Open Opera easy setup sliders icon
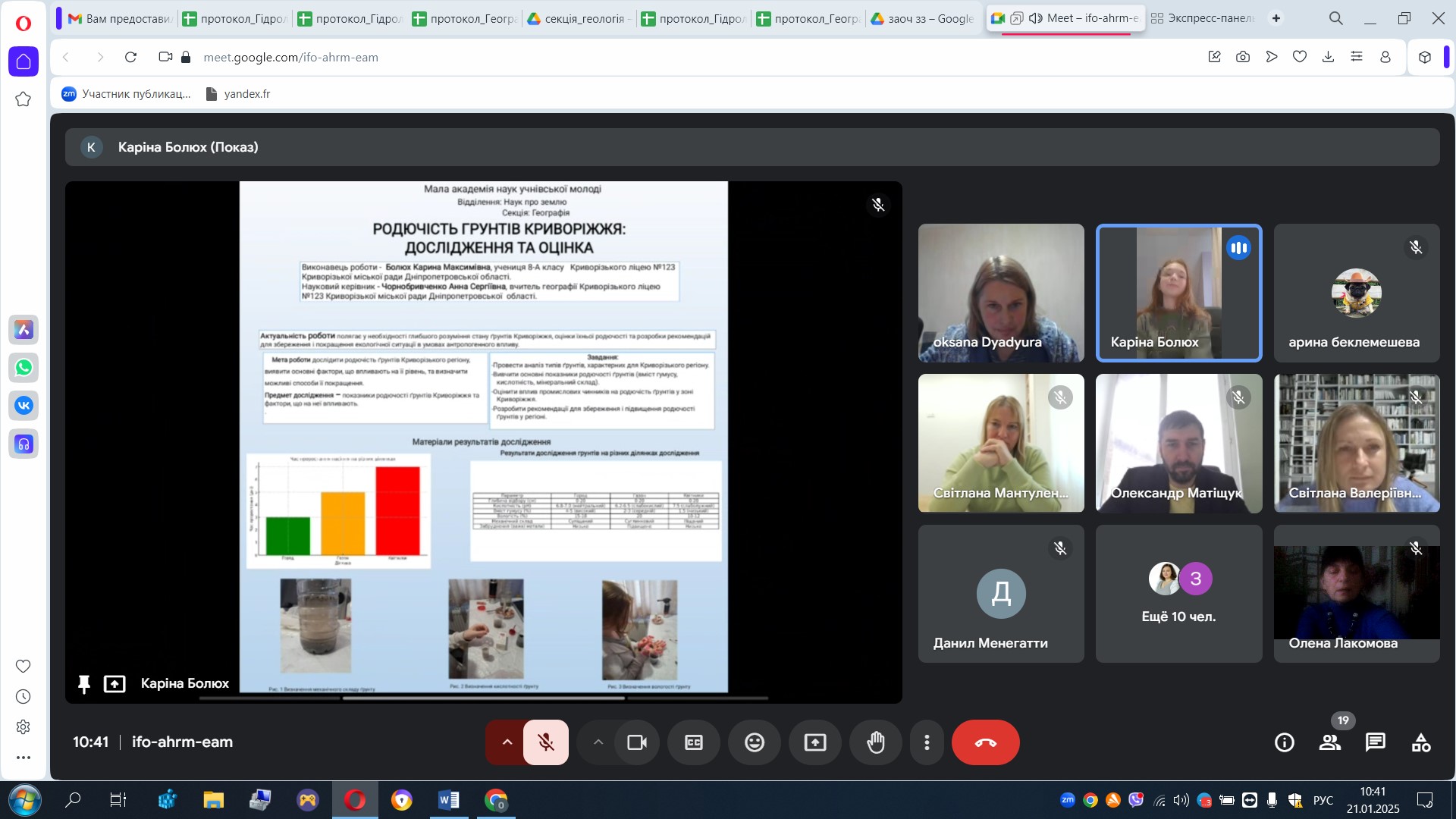Viewport: 1456px width, 819px height. [1357, 57]
